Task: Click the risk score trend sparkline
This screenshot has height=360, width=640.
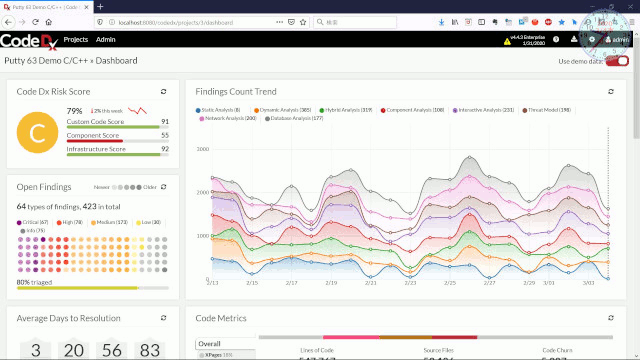Action: [138, 111]
